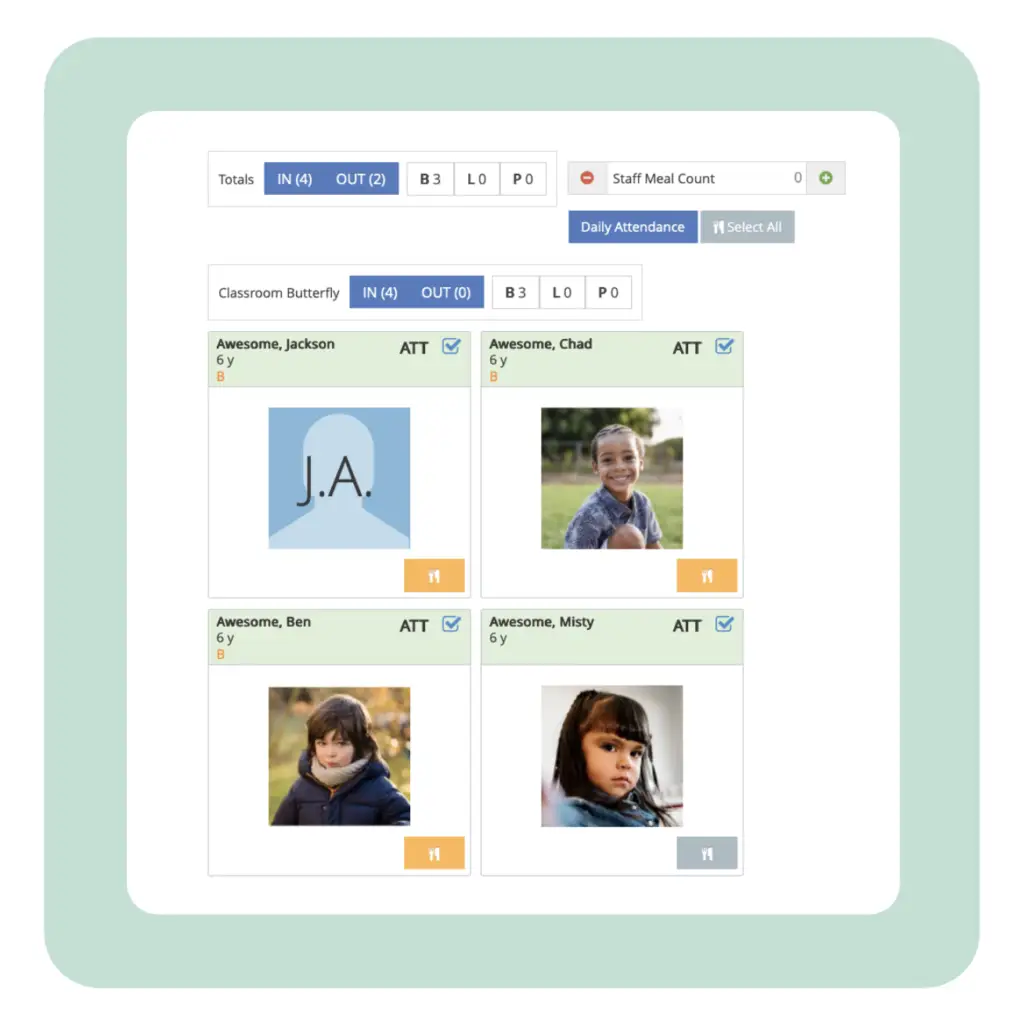Toggle Misty's ATT attendance checkbox
The width and height of the screenshot is (1024, 1022).
[x=724, y=624]
